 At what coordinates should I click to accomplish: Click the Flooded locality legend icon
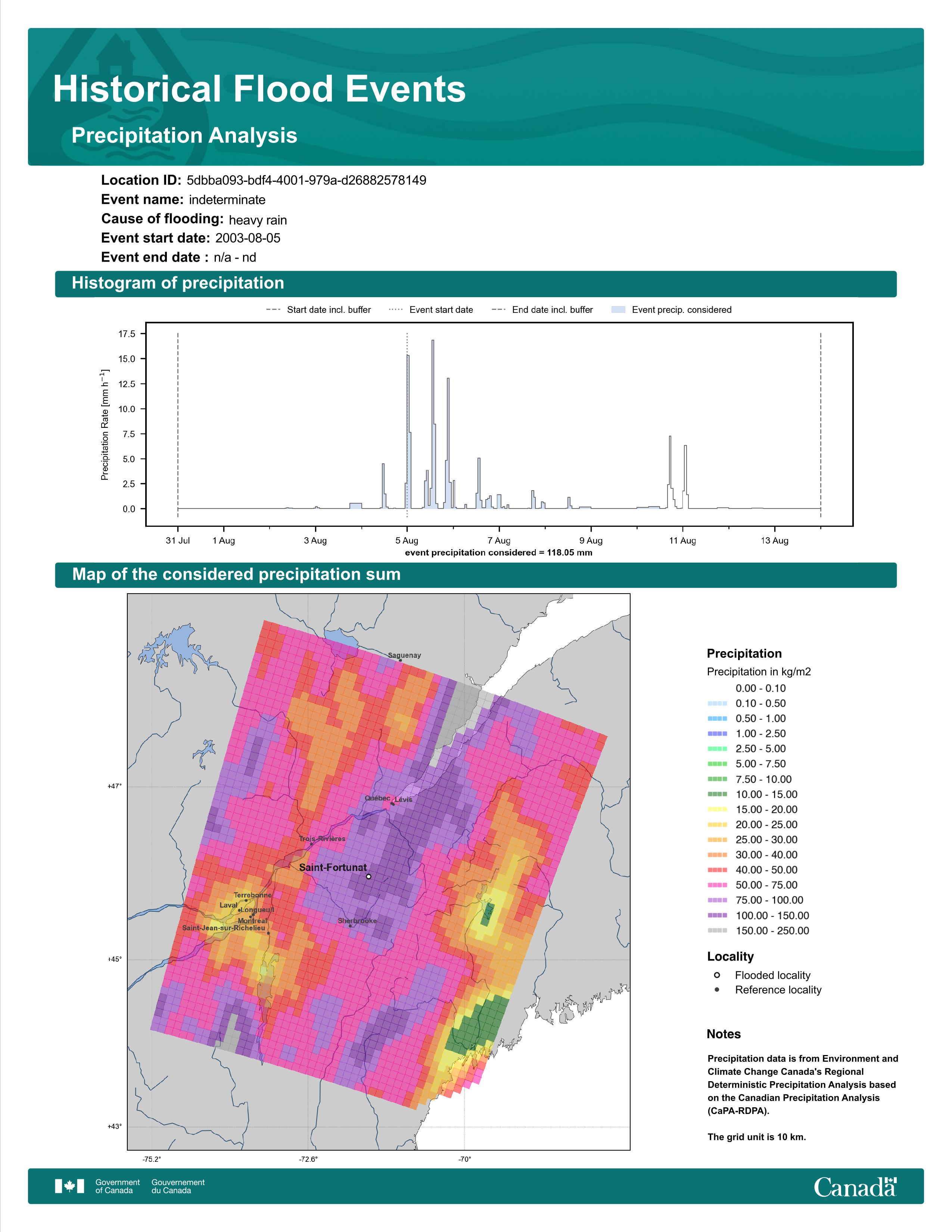click(717, 975)
